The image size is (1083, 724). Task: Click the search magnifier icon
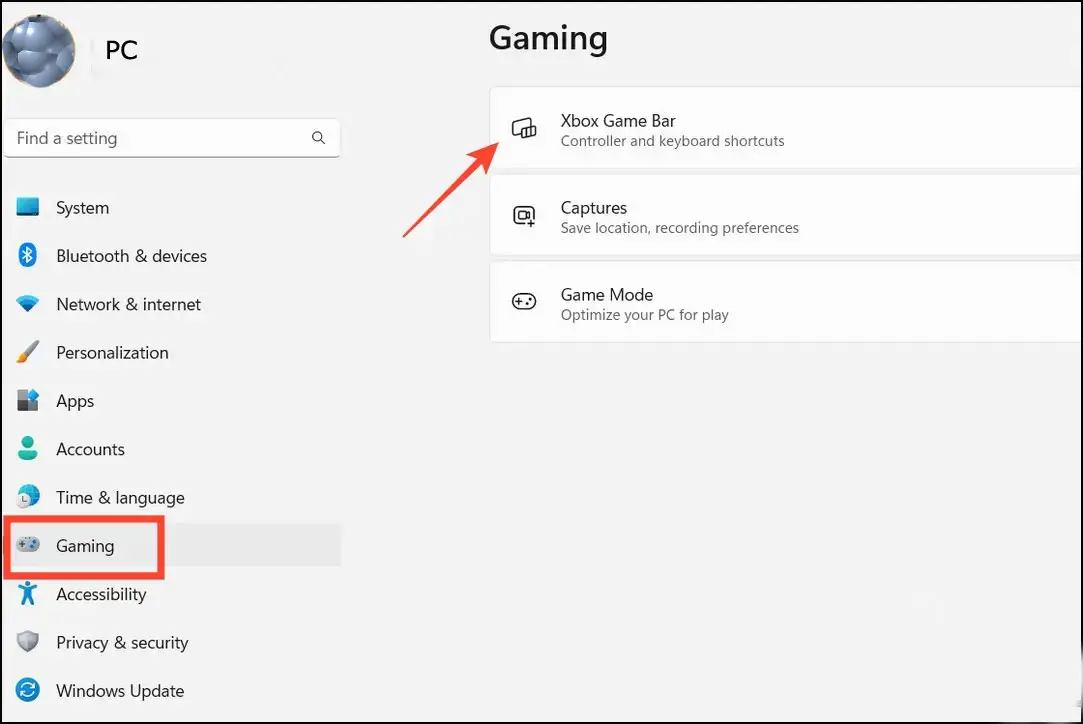tap(318, 138)
